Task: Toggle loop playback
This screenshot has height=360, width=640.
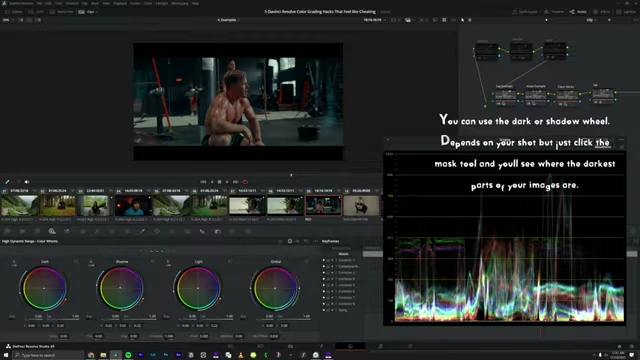Action: [245, 182]
